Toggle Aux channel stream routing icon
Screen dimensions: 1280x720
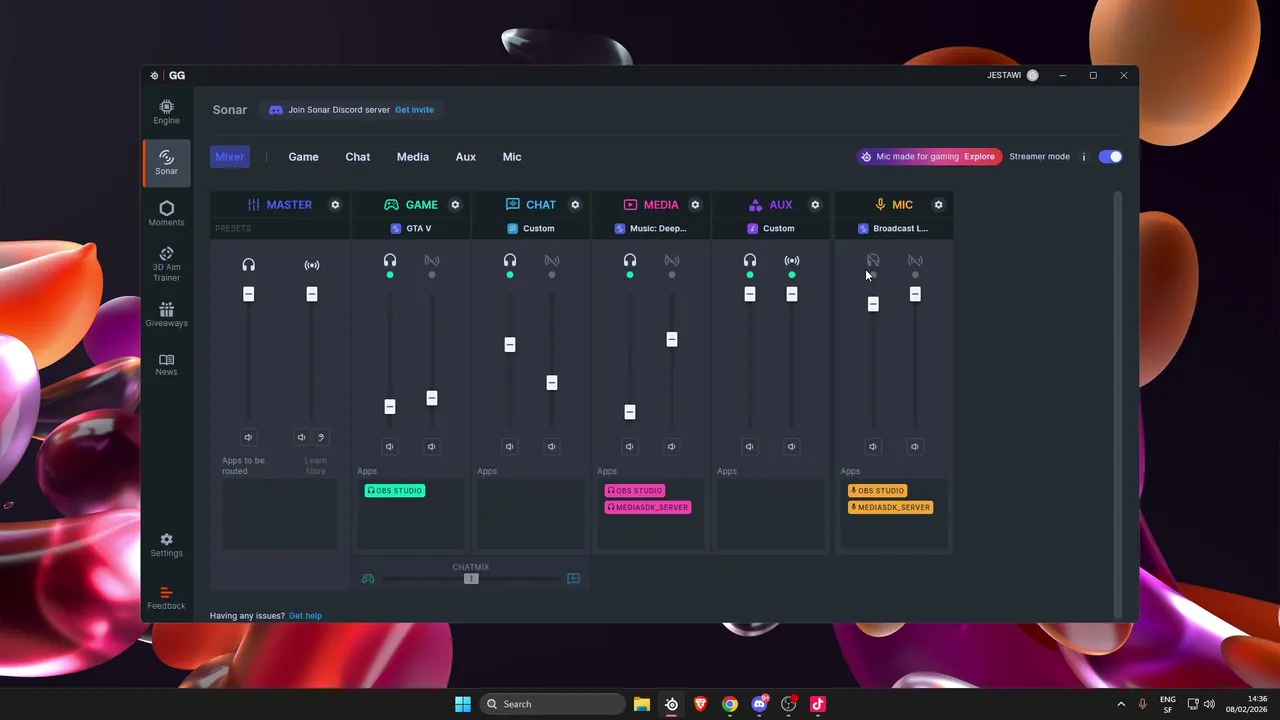tap(792, 261)
